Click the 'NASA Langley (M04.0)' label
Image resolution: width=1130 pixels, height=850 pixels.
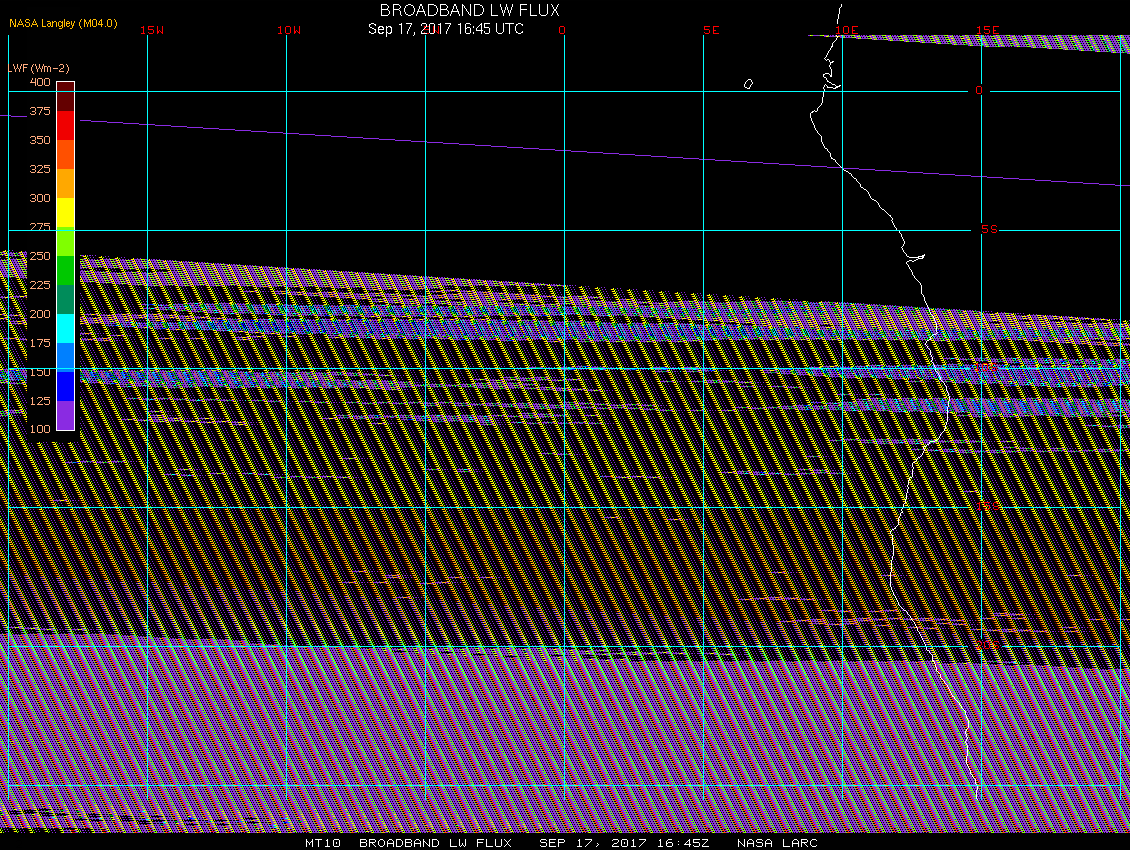(63, 23)
